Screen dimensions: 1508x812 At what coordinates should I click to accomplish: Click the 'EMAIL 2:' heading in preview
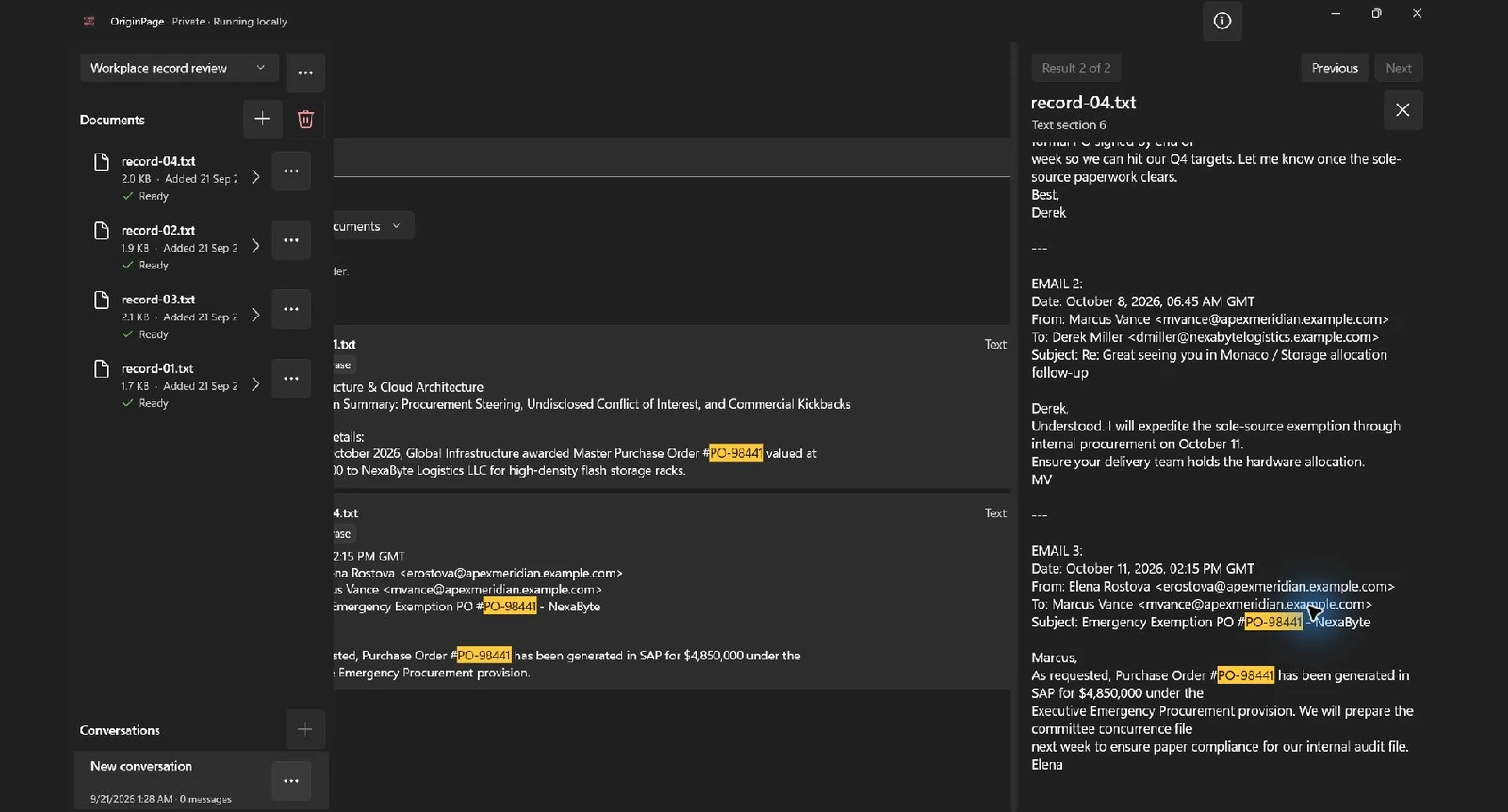point(1057,284)
